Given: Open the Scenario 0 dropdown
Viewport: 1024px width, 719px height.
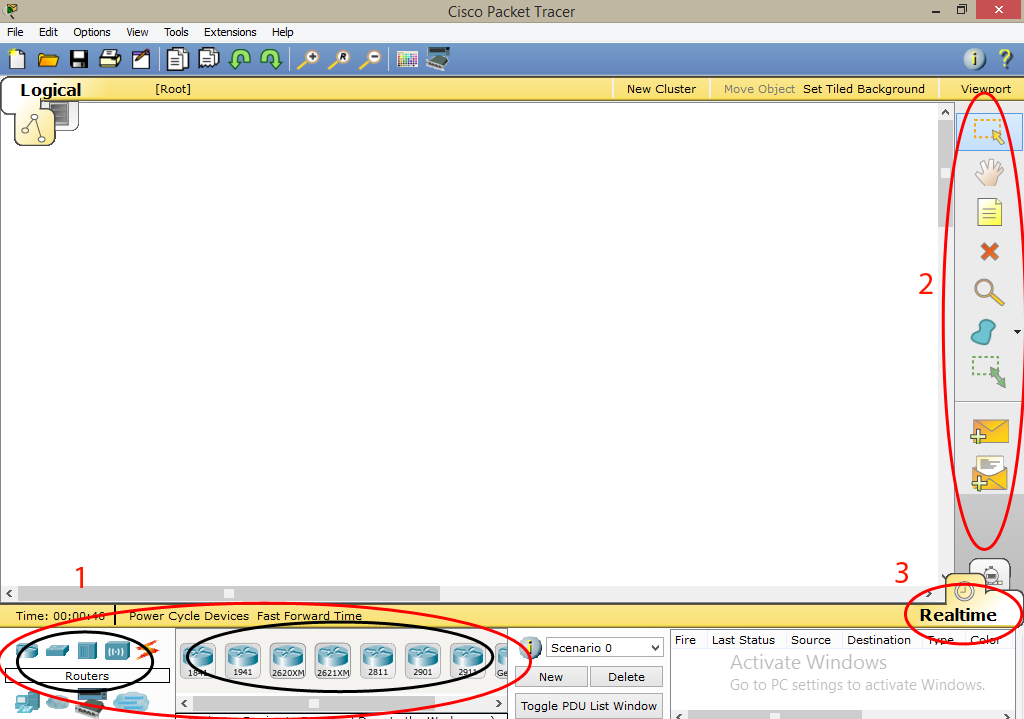Looking at the screenshot, I should coord(604,647).
